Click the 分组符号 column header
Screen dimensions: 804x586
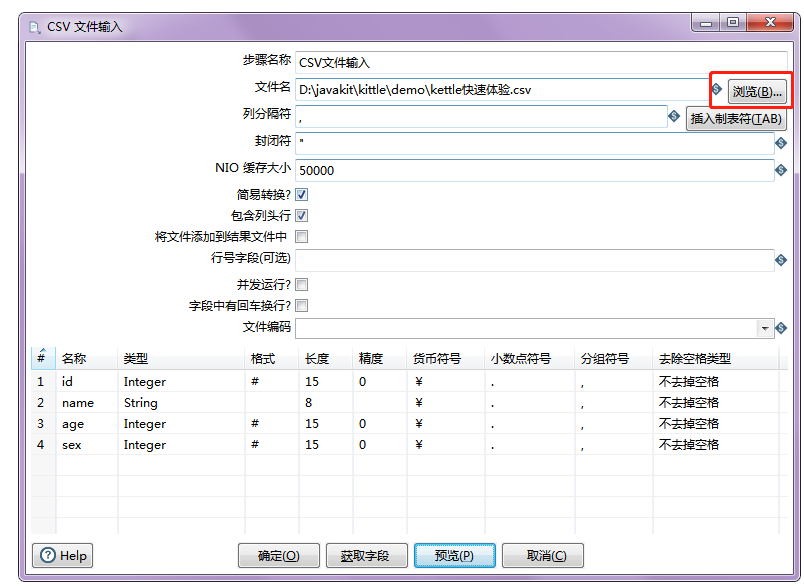tap(613, 358)
